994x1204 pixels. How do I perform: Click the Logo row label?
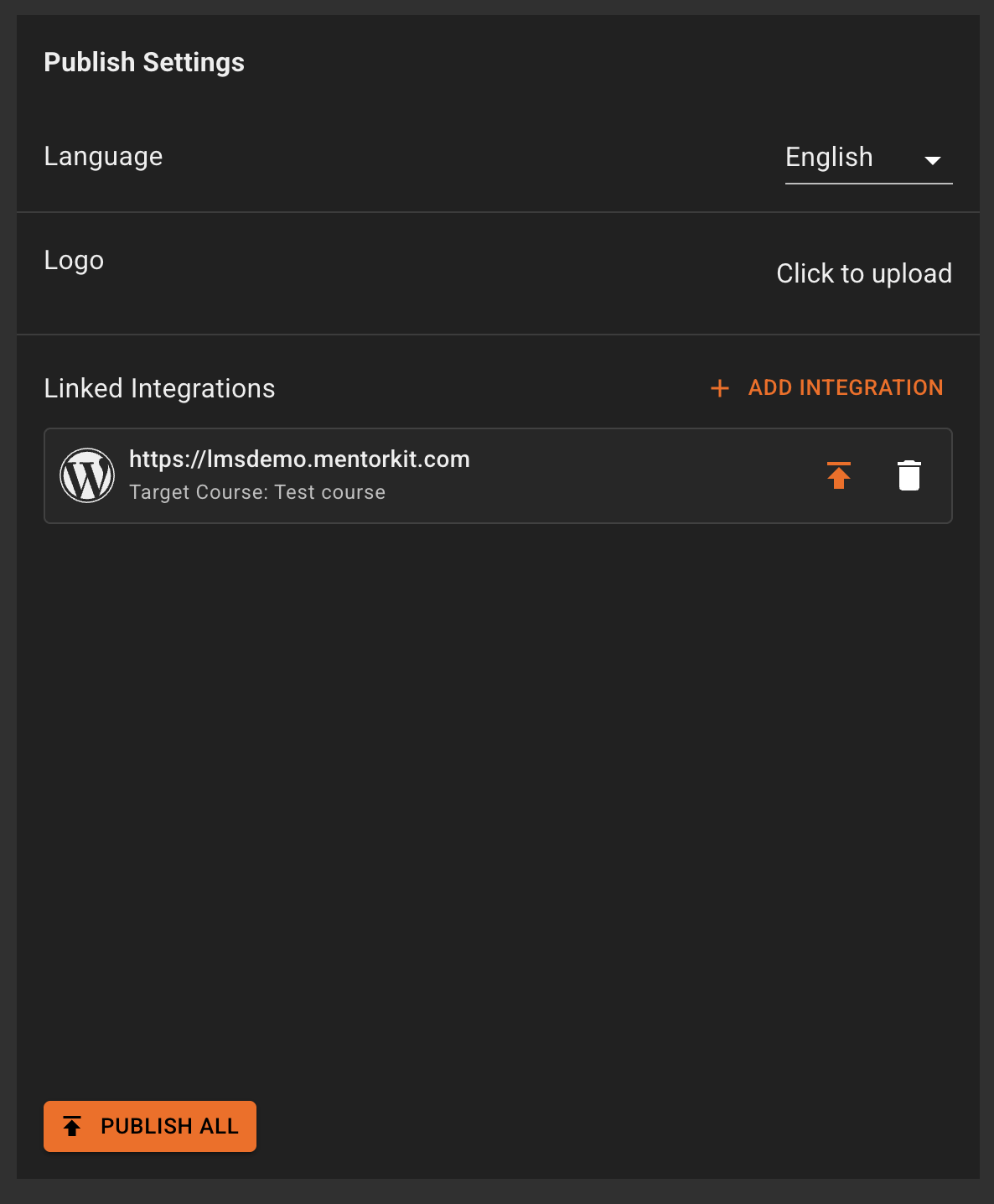click(x=73, y=261)
